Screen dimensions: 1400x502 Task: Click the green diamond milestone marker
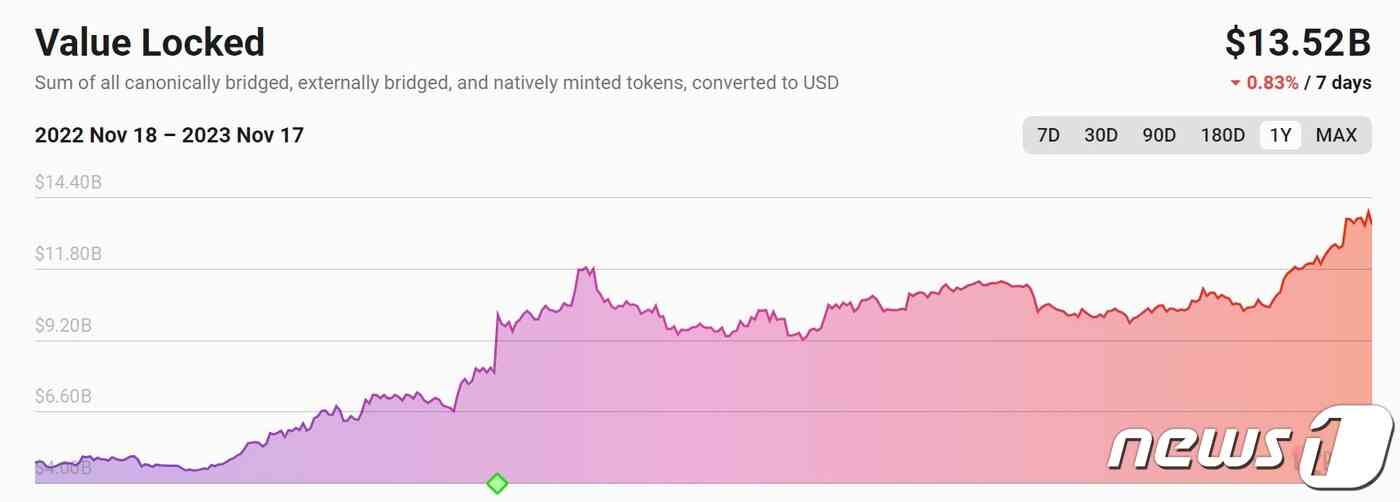tap(497, 484)
